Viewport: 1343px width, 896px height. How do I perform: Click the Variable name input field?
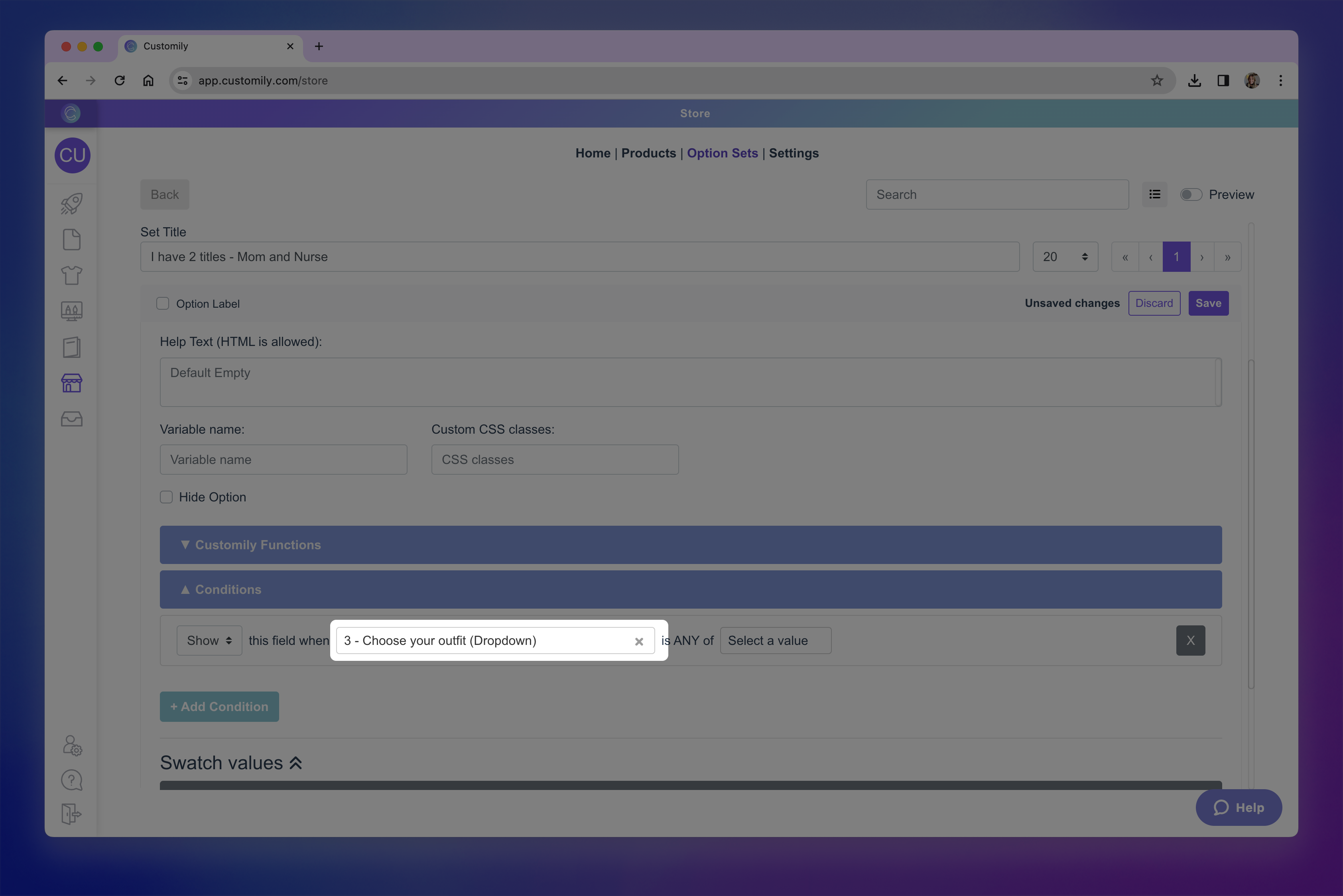click(x=283, y=460)
